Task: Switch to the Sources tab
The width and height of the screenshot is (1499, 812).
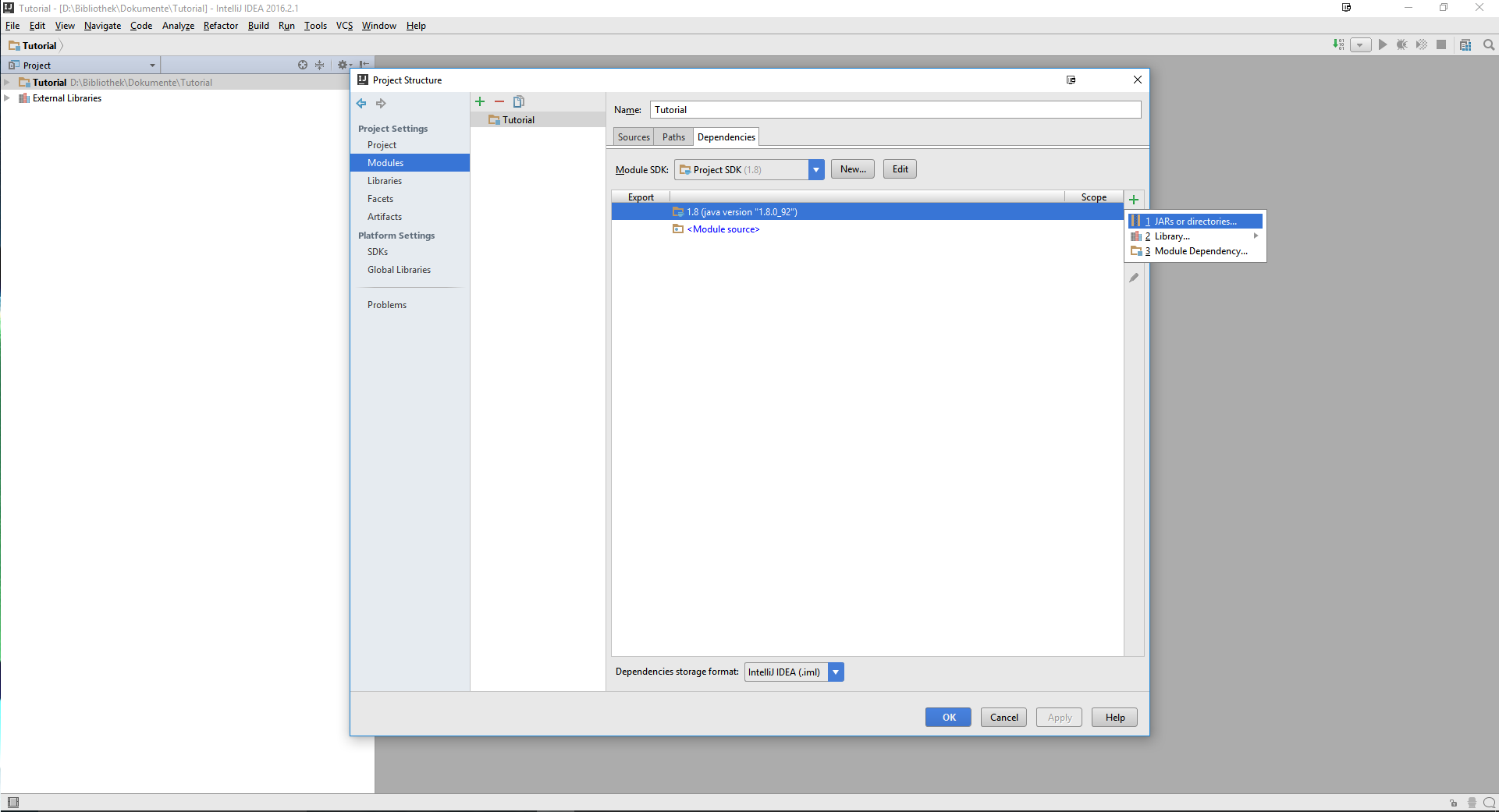Action: tap(634, 137)
